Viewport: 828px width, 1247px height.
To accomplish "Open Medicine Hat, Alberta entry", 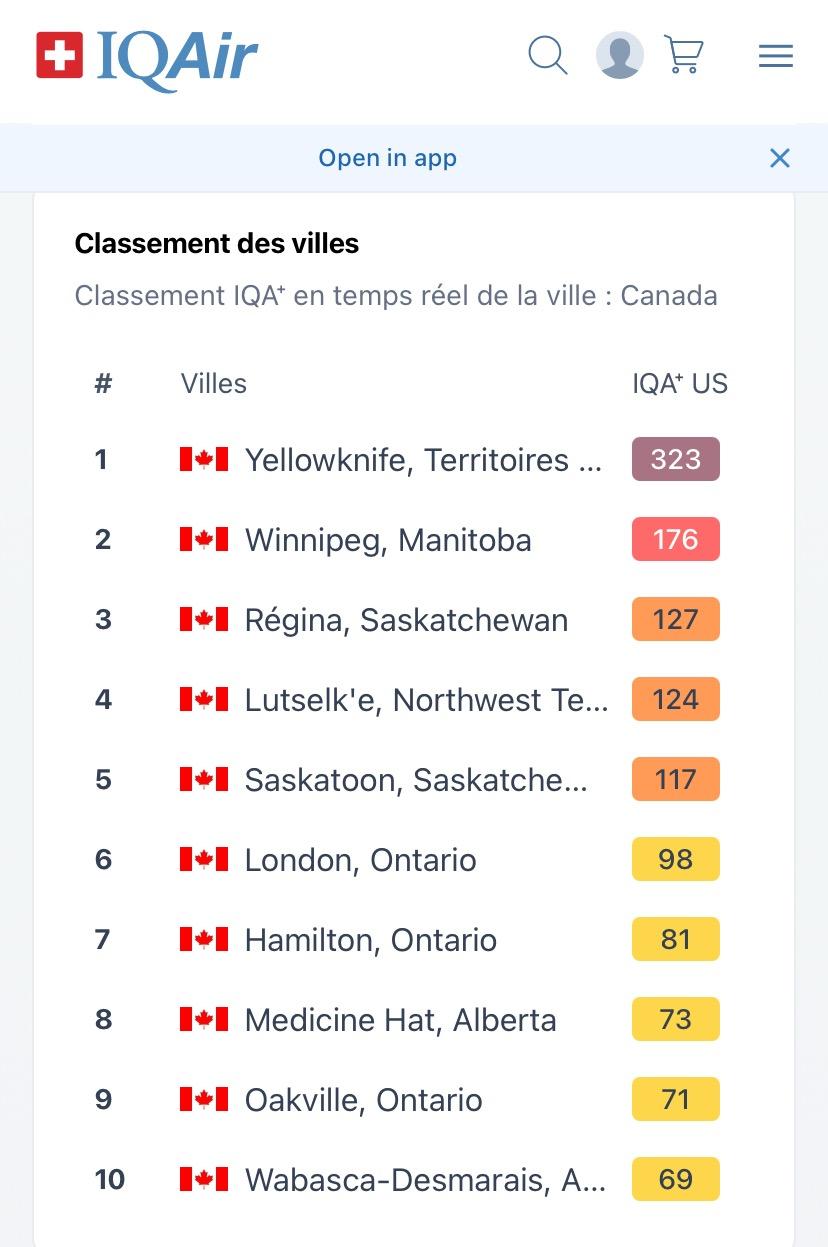I will [414, 1020].
